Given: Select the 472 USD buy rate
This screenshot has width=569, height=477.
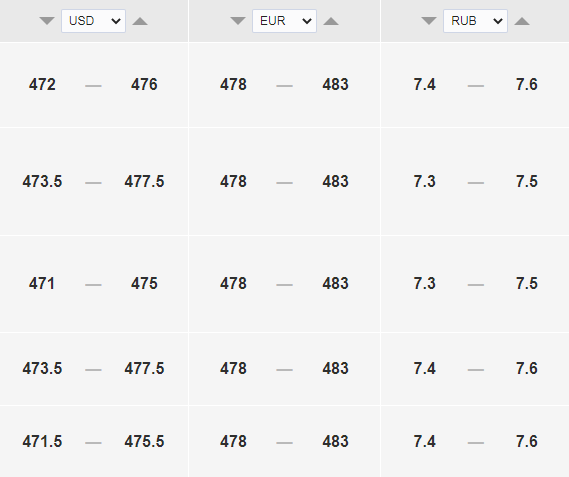Looking at the screenshot, I should [x=42, y=85].
